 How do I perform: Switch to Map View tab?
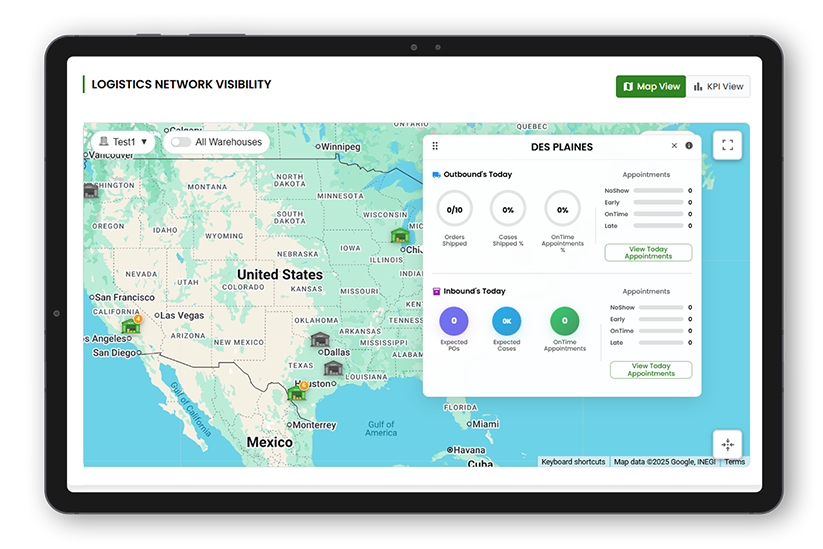pos(651,87)
